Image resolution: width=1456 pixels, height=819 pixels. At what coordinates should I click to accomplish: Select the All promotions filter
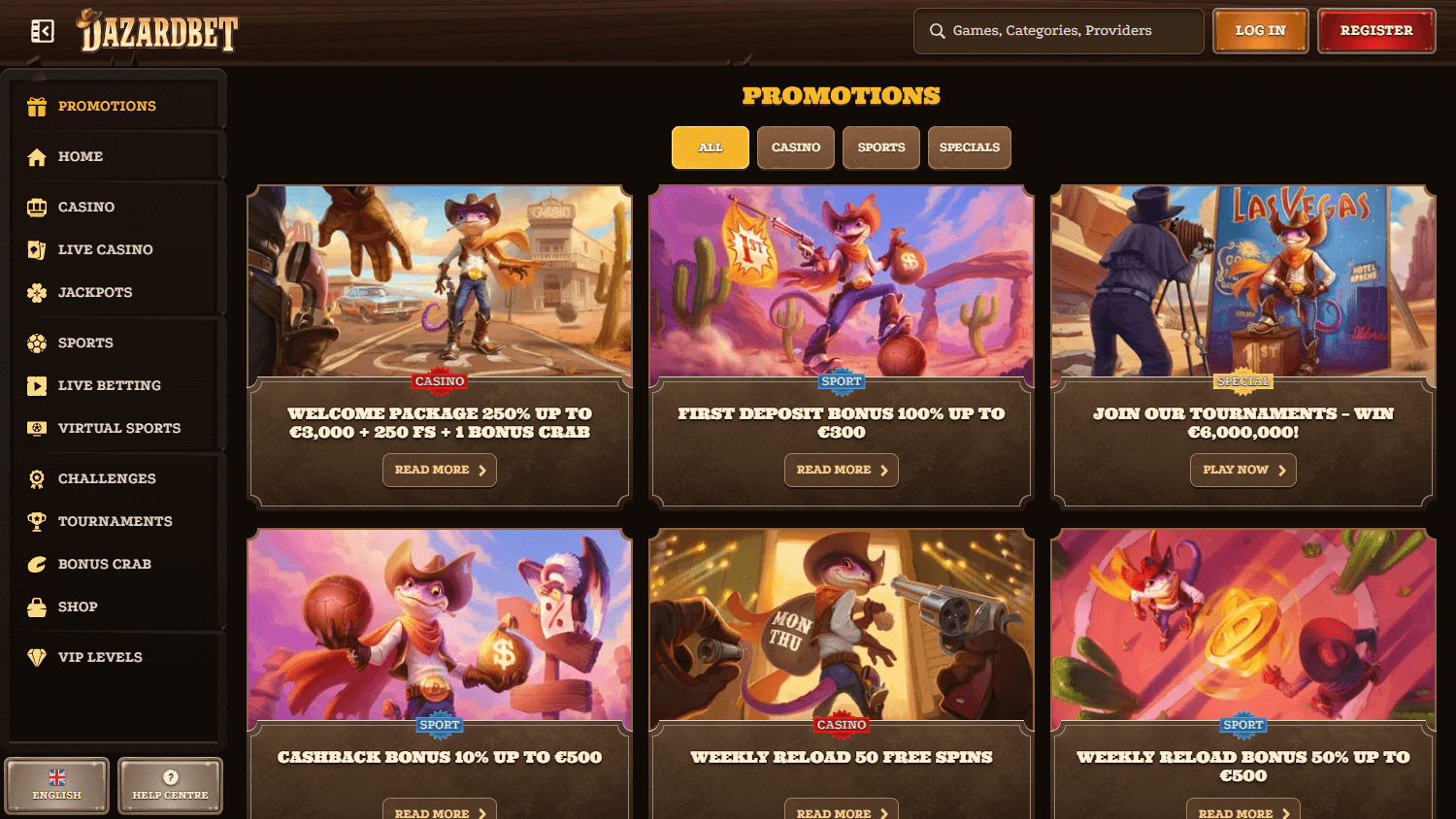[711, 147]
